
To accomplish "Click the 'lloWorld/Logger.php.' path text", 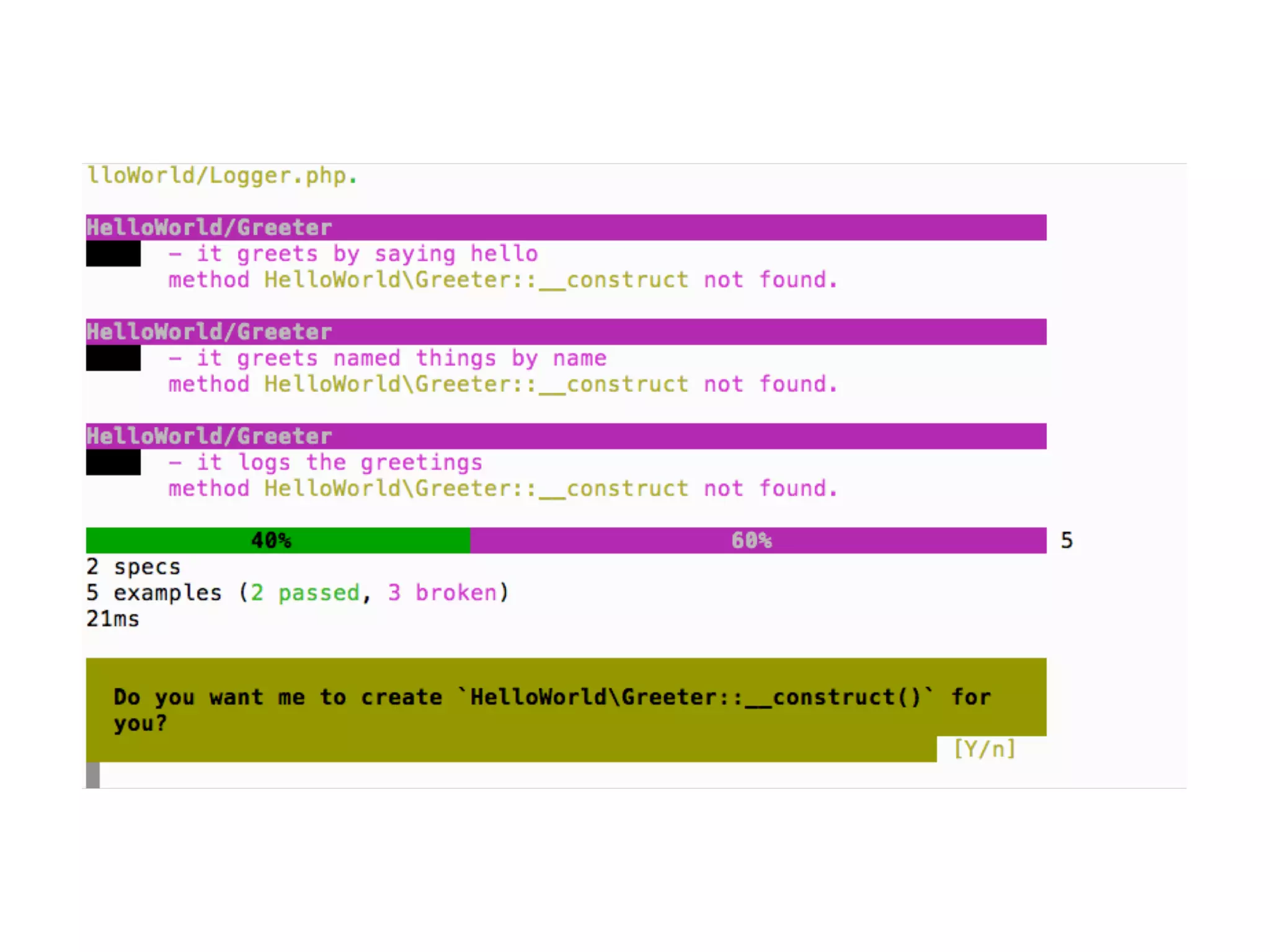I will point(223,175).
